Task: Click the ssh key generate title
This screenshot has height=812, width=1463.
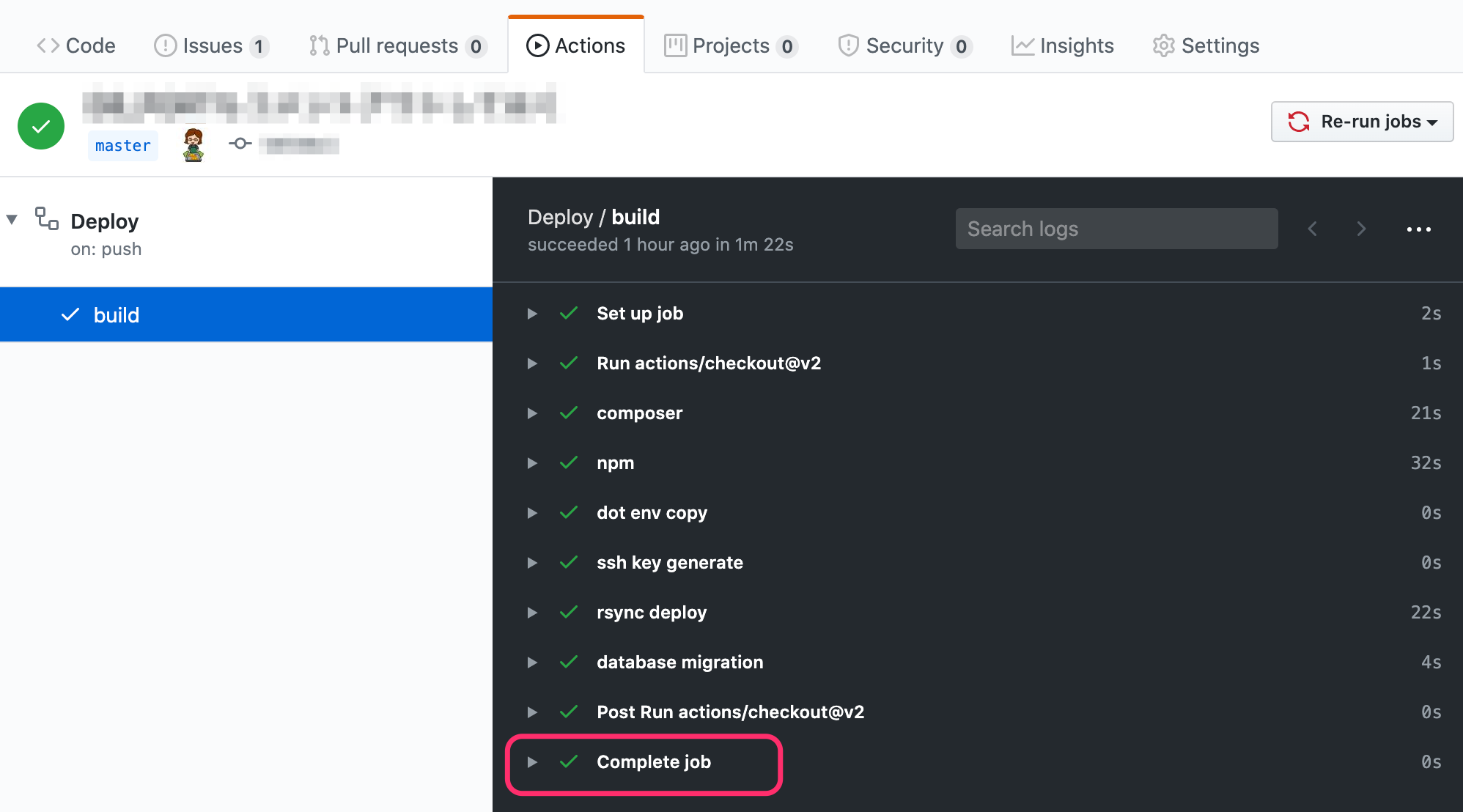Action: click(670, 563)
